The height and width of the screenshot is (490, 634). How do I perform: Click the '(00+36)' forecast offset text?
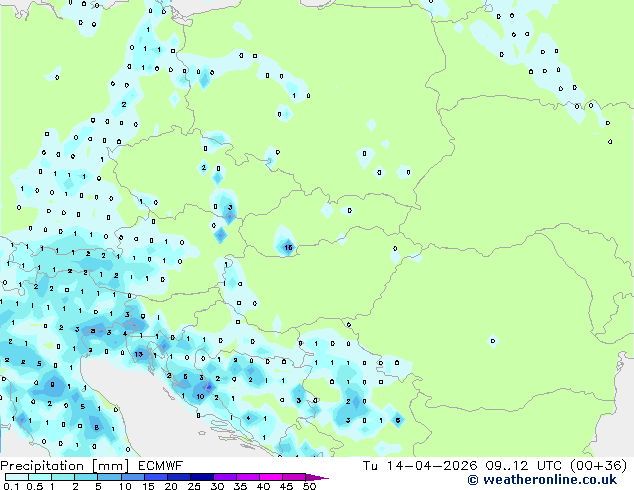(x=598, y=466)
